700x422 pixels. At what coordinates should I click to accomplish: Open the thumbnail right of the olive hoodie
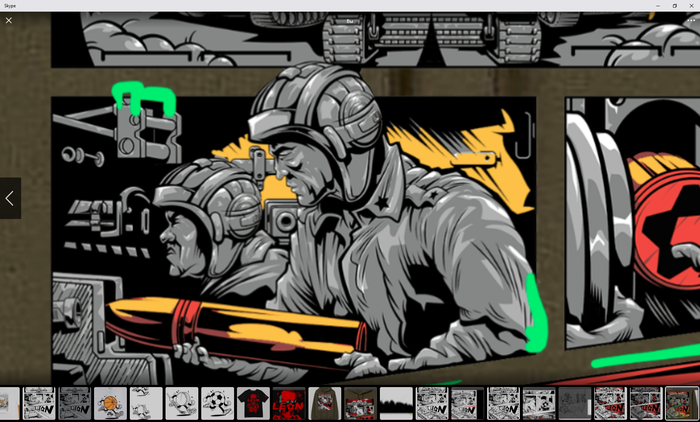[360, 403]
